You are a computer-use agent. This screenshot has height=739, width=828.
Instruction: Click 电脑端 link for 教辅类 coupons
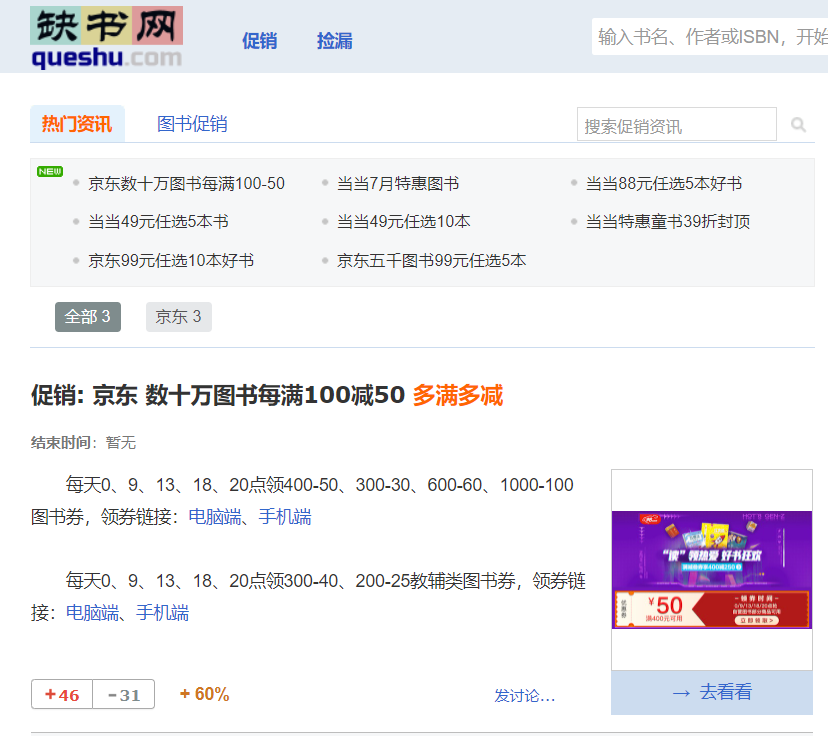92,613
